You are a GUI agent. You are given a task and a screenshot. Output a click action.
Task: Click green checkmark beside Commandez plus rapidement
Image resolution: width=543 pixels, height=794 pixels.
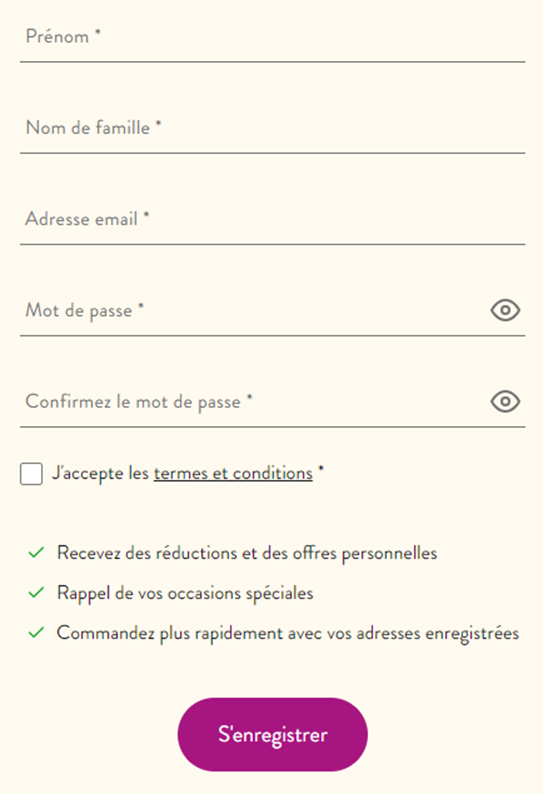(x=36, y=632)
